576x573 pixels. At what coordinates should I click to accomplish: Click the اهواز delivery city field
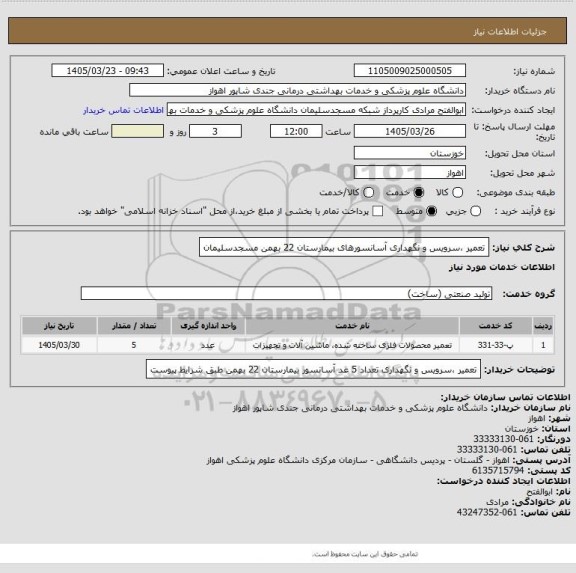coord(410,173)
